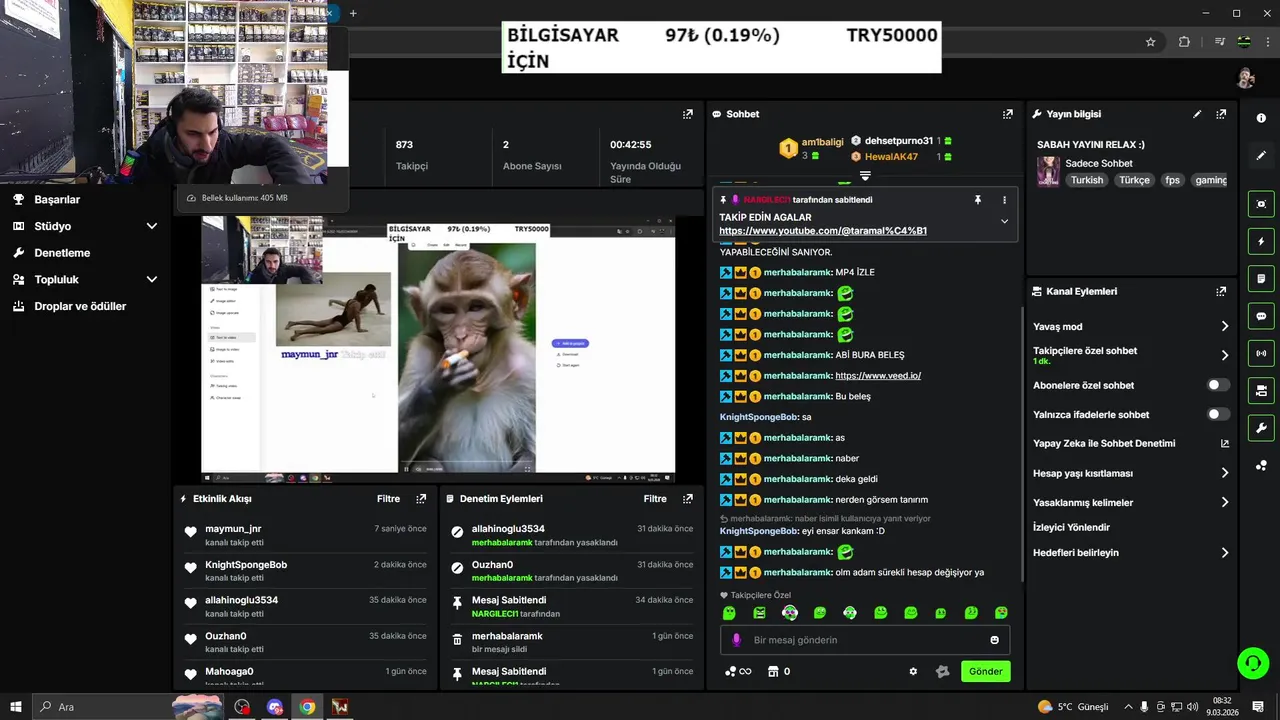Open Filtre in Etkinlik Akışı panel
1280x720 pixels.
(x=388, y=499)
